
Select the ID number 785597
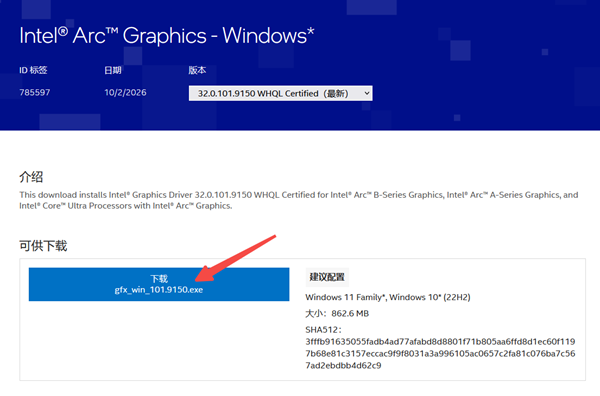35,93
